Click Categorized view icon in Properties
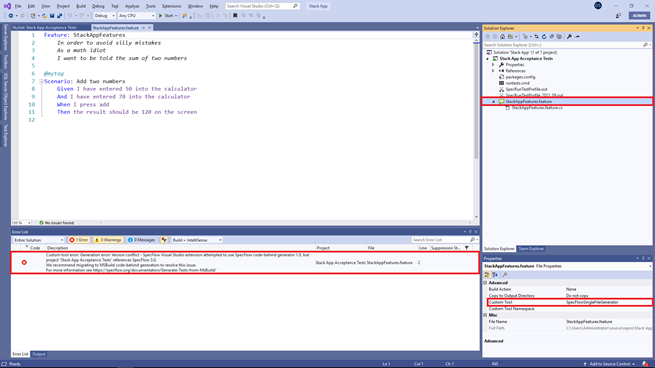This screenshot has height=368, width=655. [487, 274]
